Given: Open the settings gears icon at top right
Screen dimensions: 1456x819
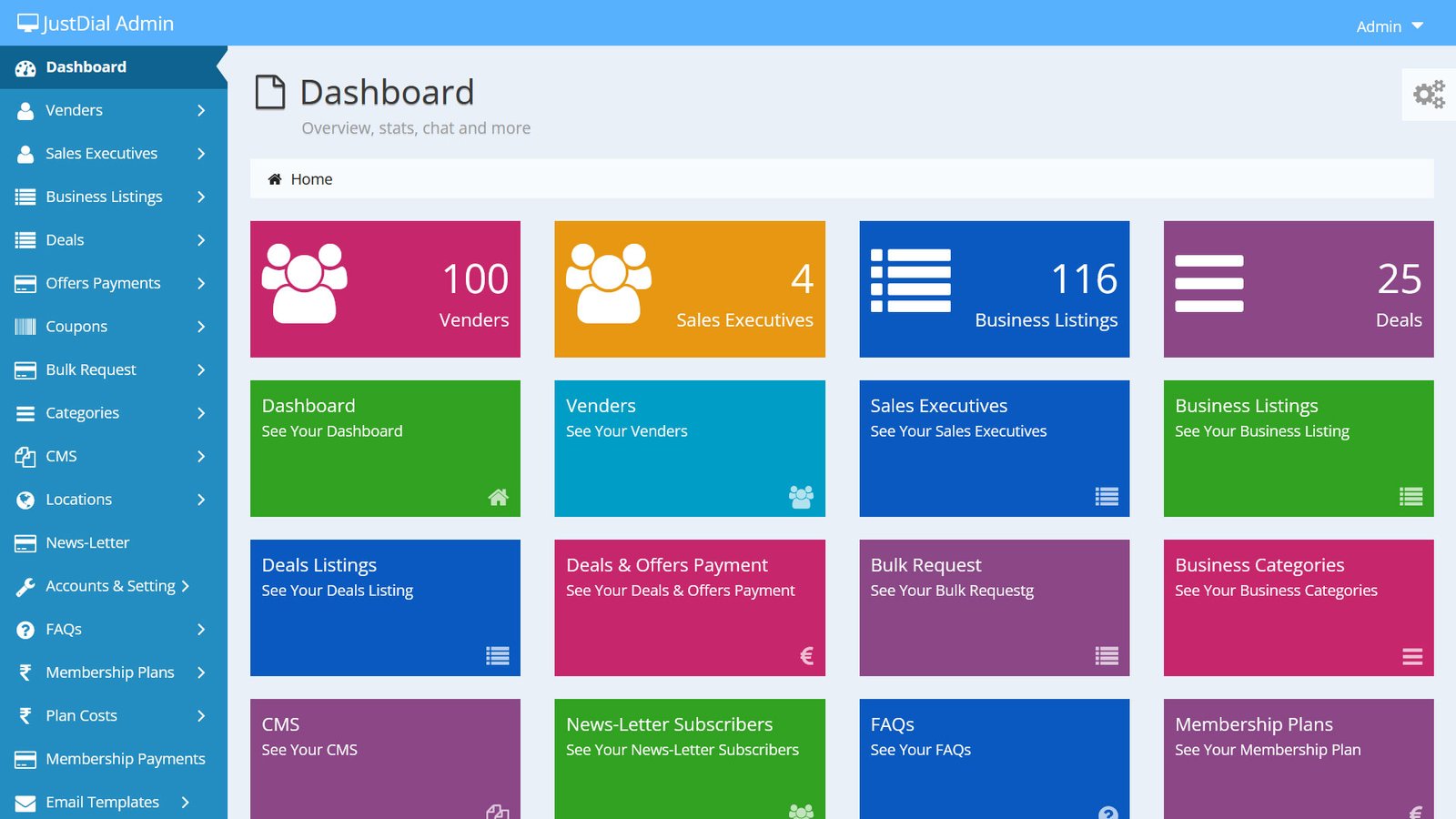Looking at the screenshot, I should pos(1429,94).
